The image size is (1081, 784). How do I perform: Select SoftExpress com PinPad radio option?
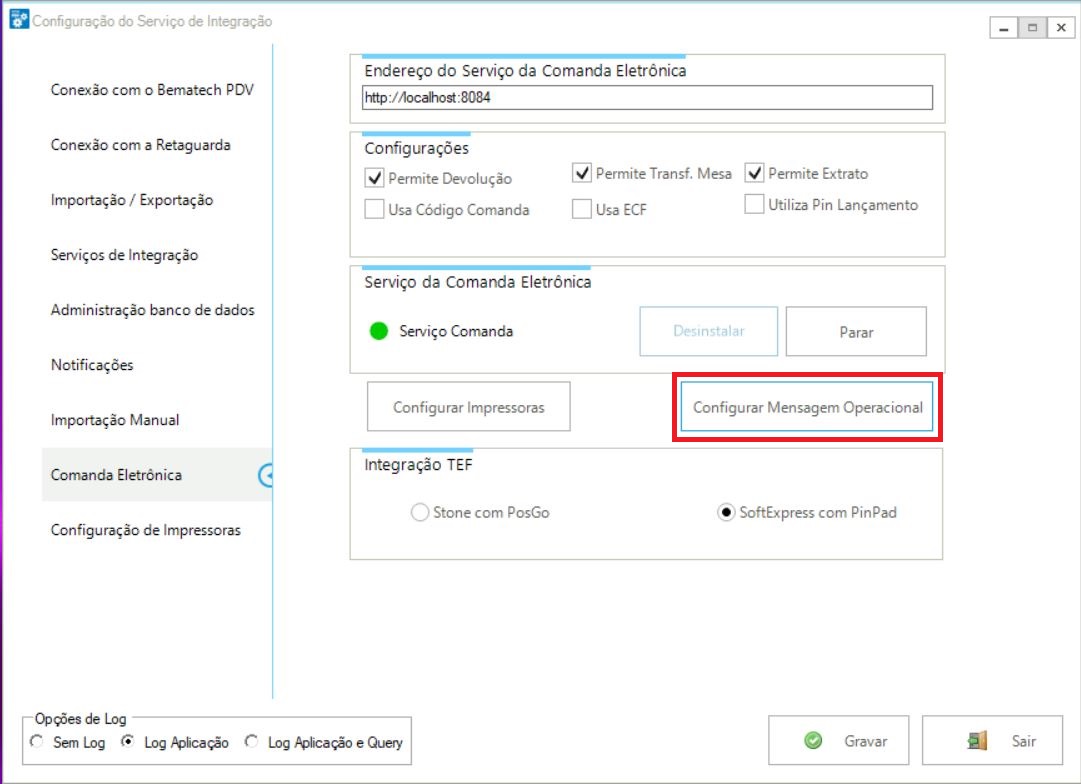[x=726, y=512]
